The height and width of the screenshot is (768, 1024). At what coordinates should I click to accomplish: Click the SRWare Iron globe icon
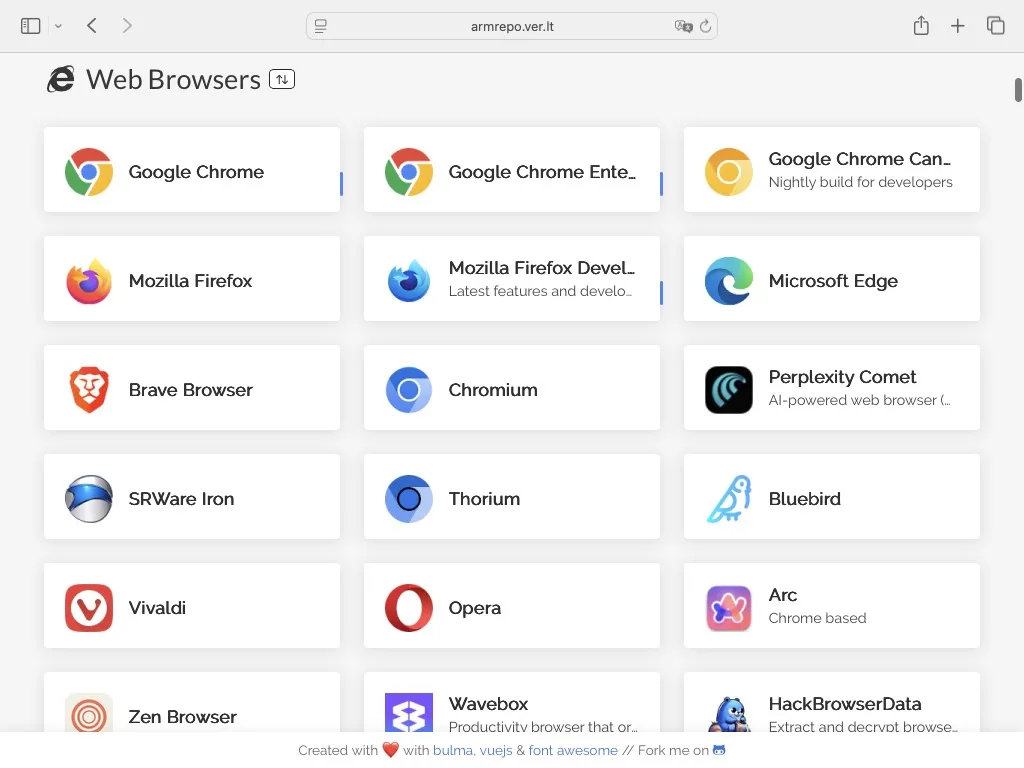point(89,499)
